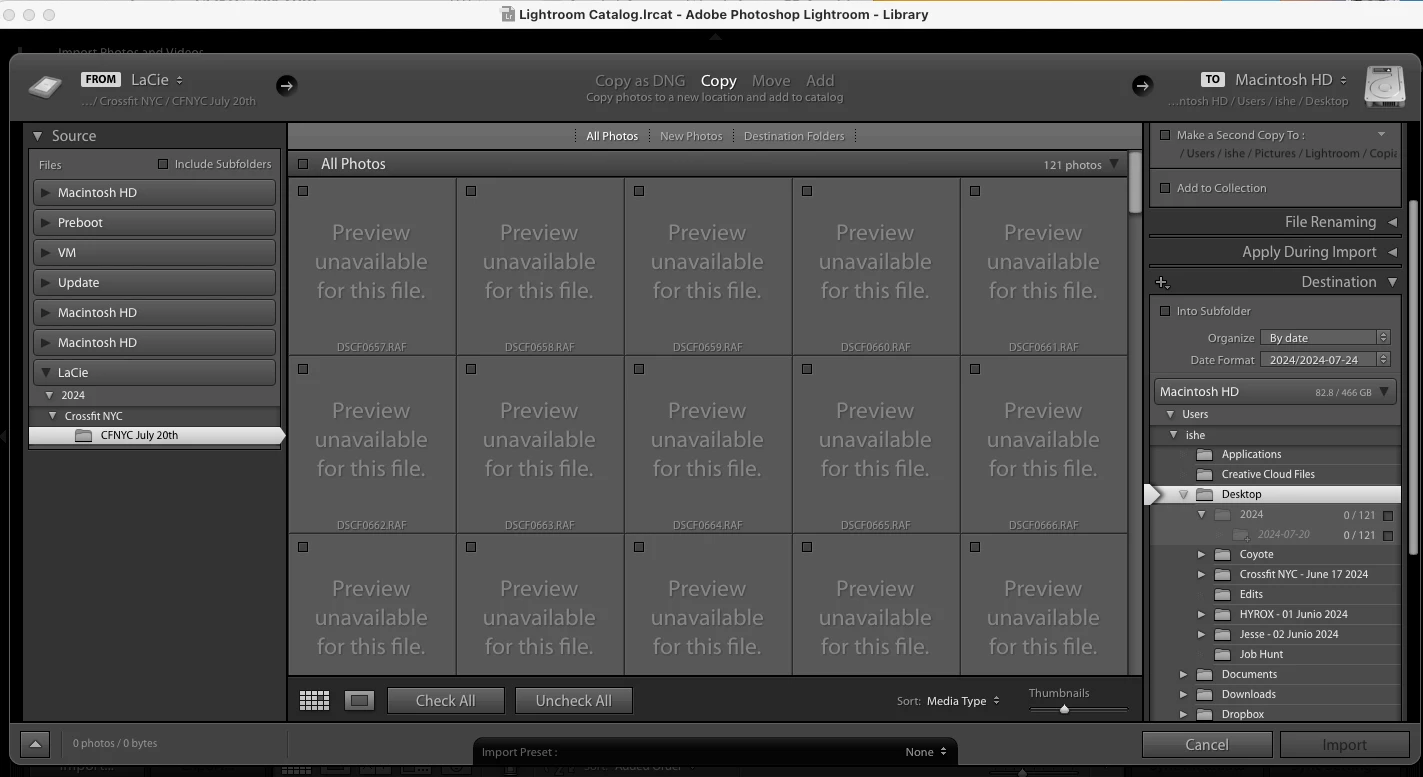
Task: Collapse the Destination panel
Action: click(1392, 282)
